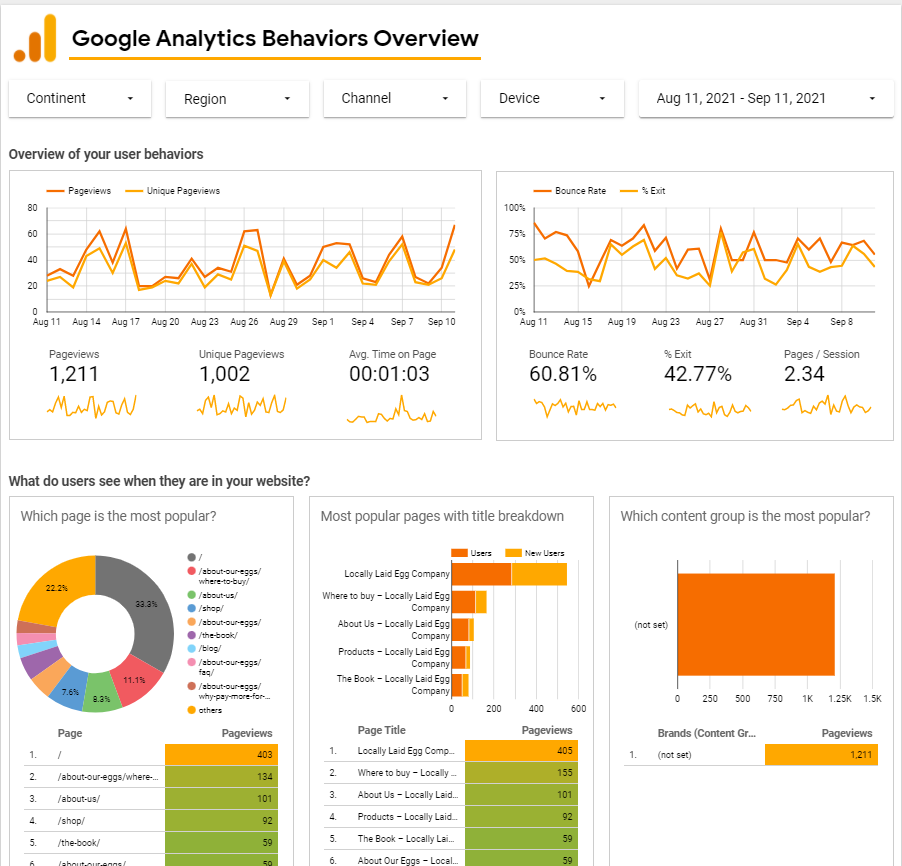Screen dimensions: 902x866
Task: Click the 405 pageviews cell in the Page Title table
Action: click(x=521, y=751)
